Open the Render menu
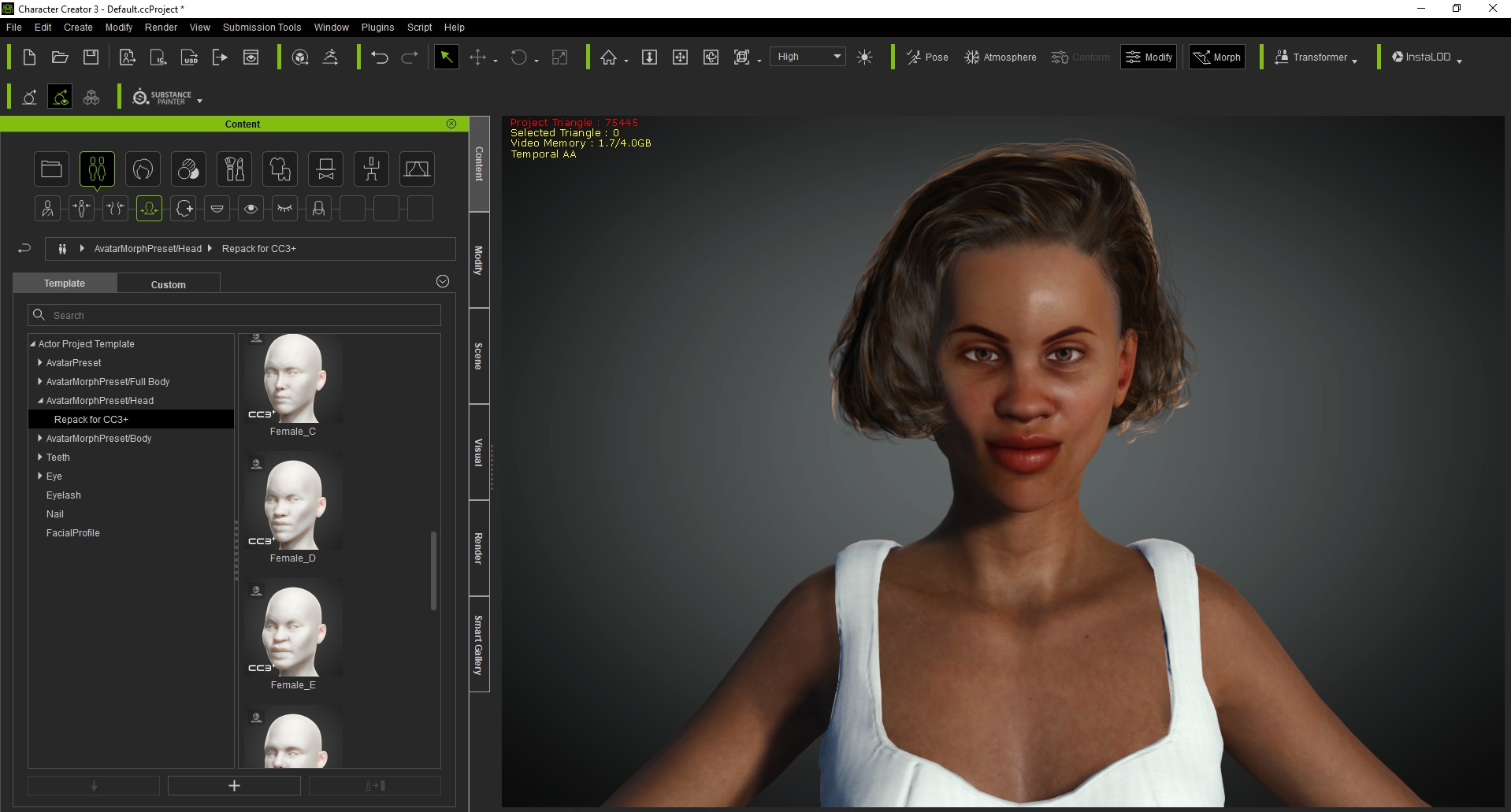This screenshot has height=812, width=1511. (161, 27)
